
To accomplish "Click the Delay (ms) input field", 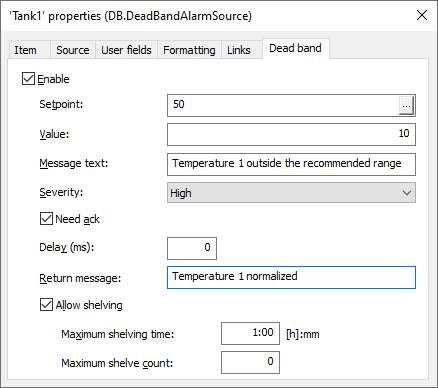I will (192, 248).
